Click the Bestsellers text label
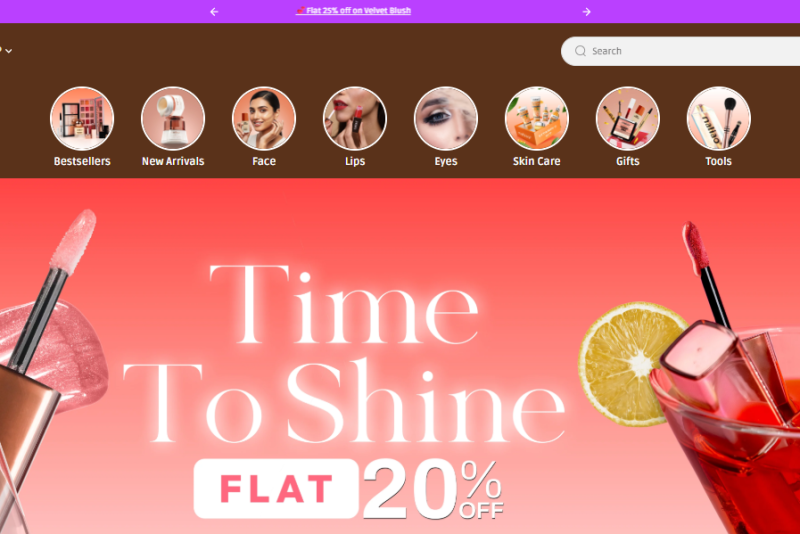The height and width of the screenshot is (534, 800). coord(82,161)
